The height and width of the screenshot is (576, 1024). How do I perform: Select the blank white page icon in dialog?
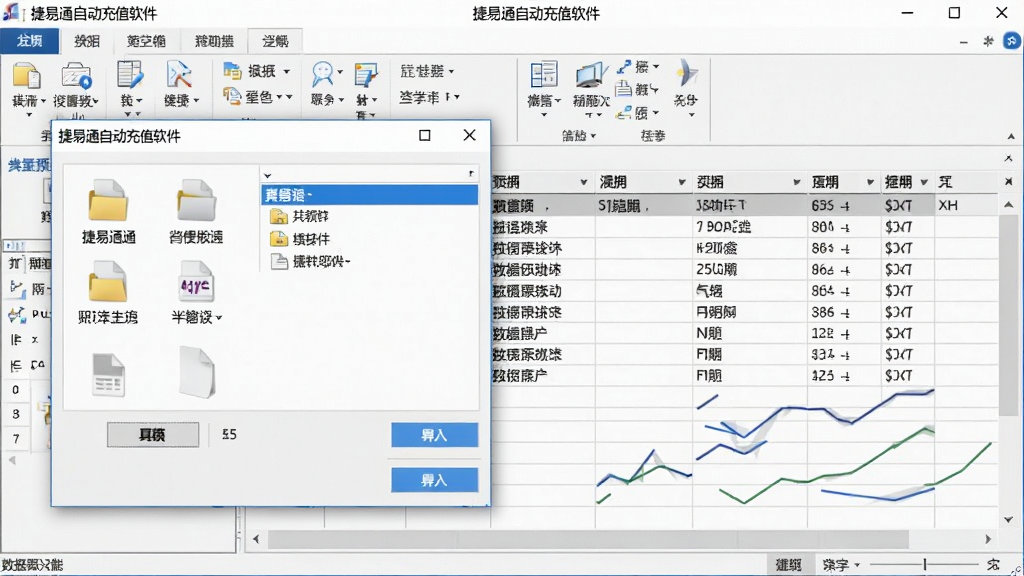pyautogui.click(x=197, y=372)
